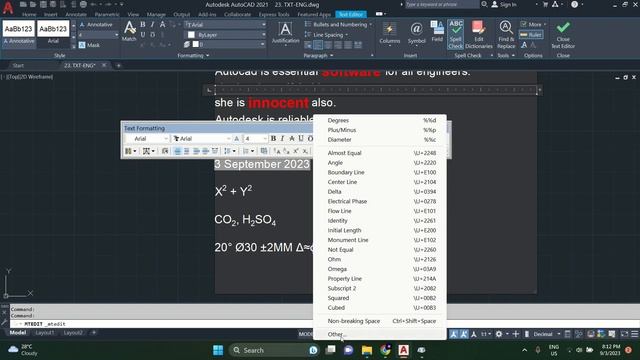Toggle Underline in the ribbon Formatting panel
Viewport: 640px width, 360px height.
click(143, 35)
